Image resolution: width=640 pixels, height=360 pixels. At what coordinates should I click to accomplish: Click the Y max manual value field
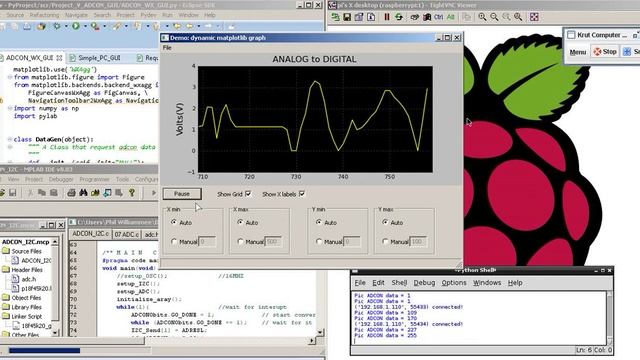[418, 242]
